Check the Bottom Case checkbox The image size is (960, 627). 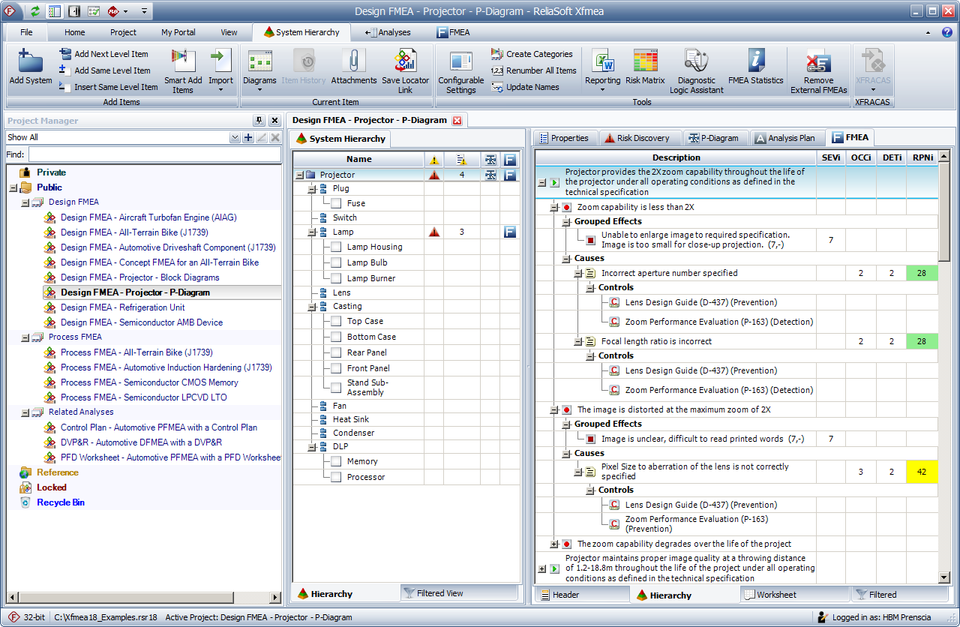336,337
